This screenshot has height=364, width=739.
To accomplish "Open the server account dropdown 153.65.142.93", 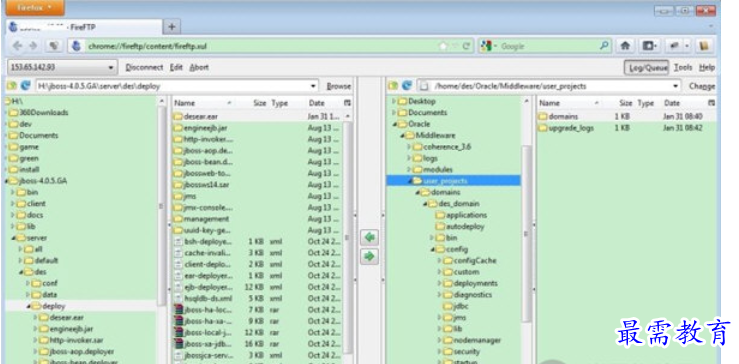I will click(x=62, y=67).
